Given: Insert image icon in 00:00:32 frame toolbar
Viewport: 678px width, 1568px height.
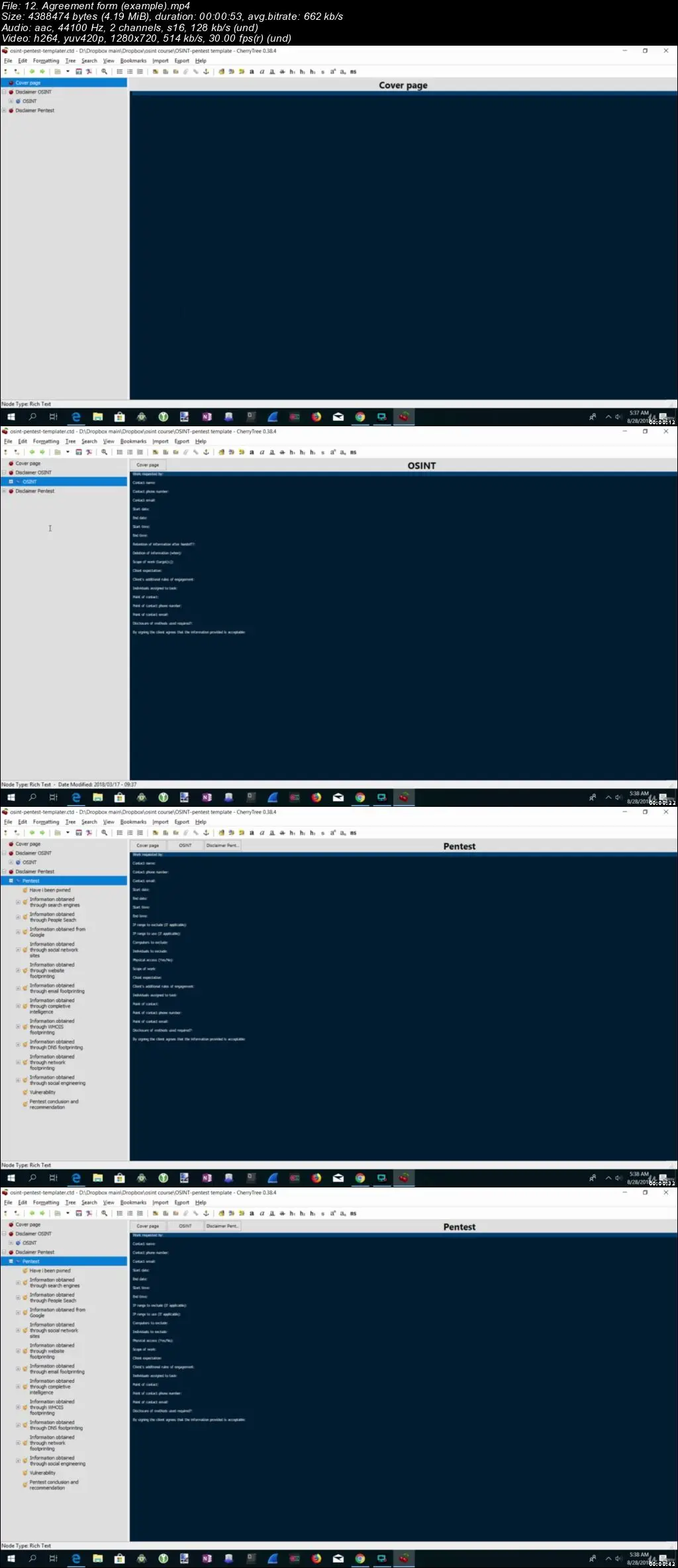Looking at the screenshot, I should [x=155, y=833].
